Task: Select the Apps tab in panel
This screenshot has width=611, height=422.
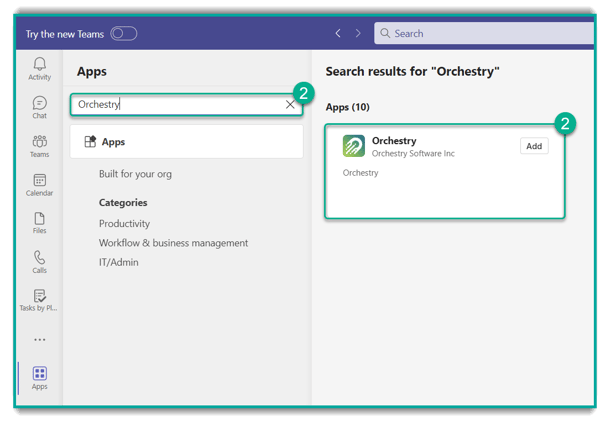Action: 186,142
